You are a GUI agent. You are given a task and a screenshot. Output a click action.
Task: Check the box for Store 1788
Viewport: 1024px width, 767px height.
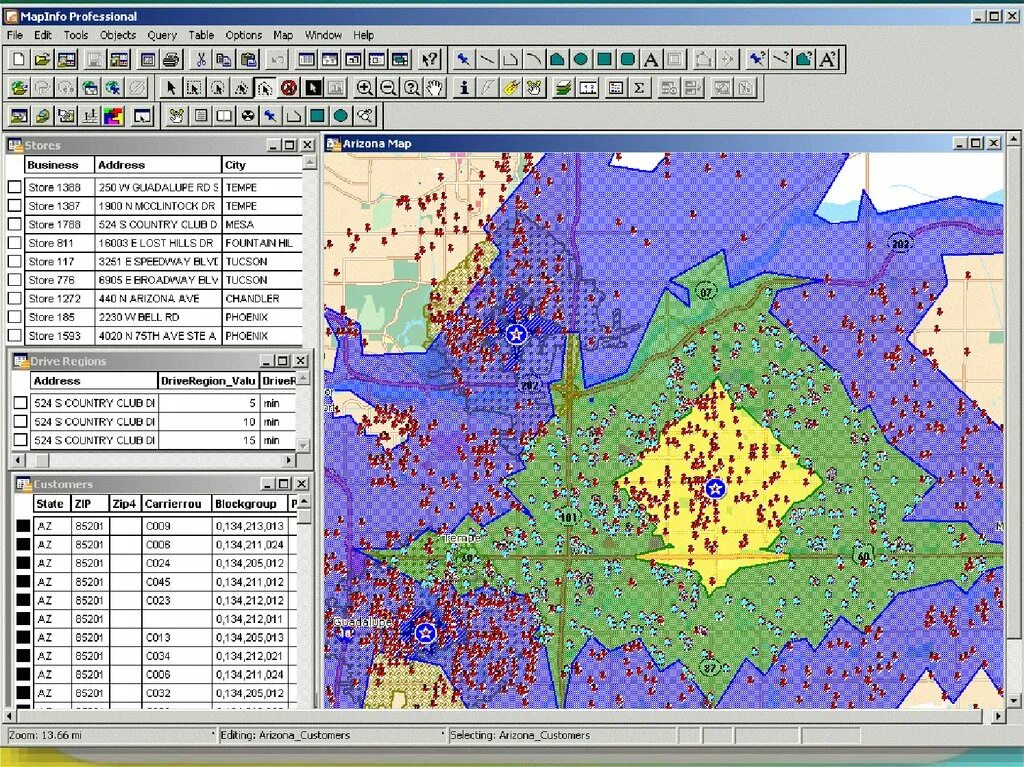click(x=14, y=224)
